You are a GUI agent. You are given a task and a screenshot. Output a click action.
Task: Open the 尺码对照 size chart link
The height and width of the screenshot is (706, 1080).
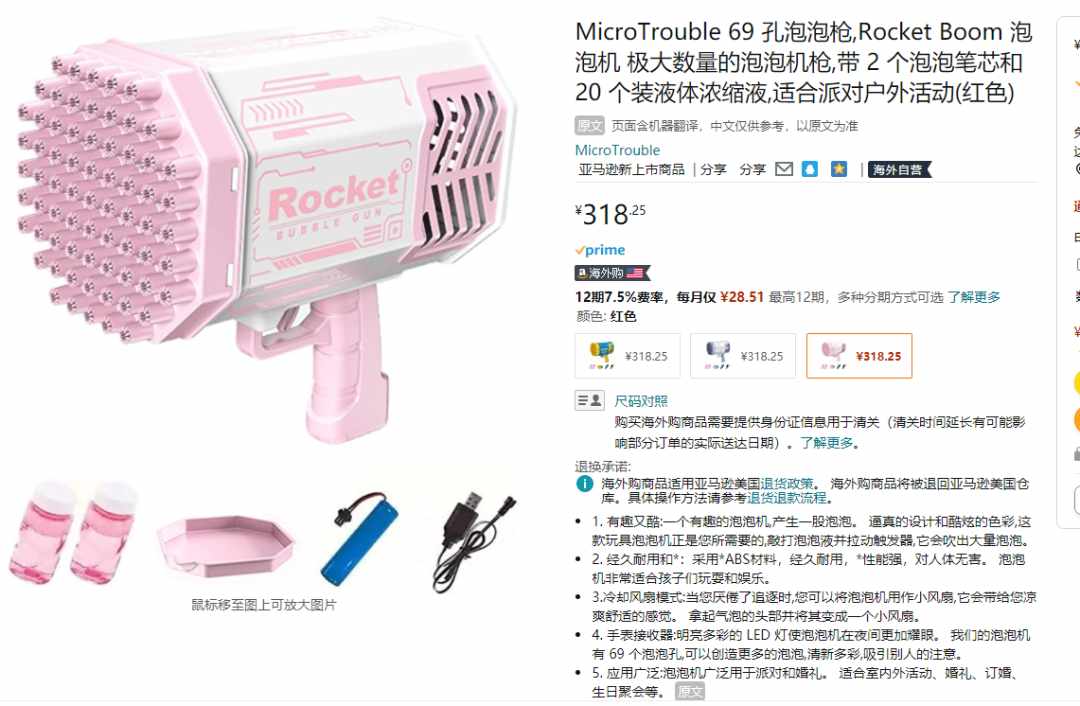(x=641, y=401)
